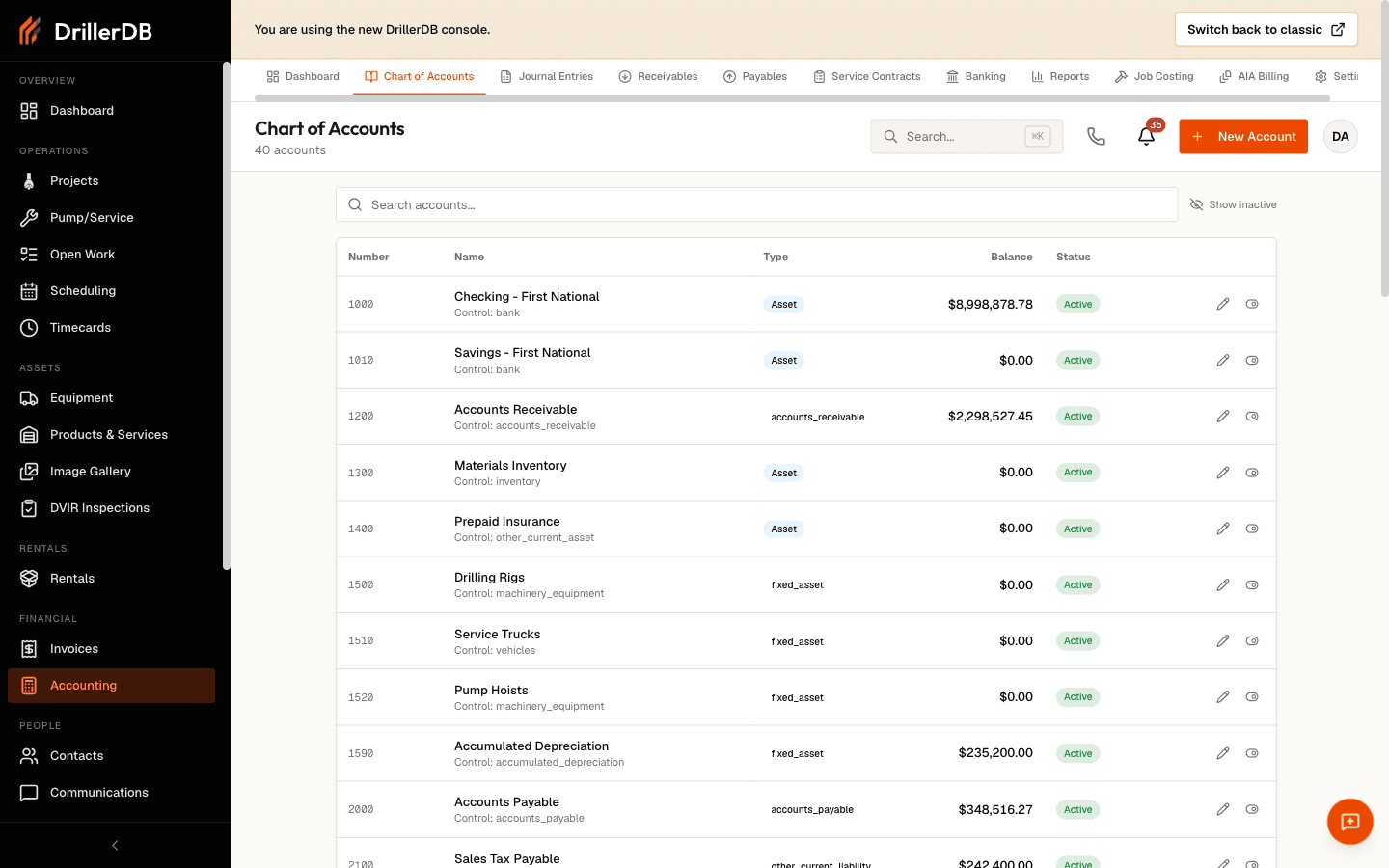Open Scheduling calendar in sidebar

(111, 291)
